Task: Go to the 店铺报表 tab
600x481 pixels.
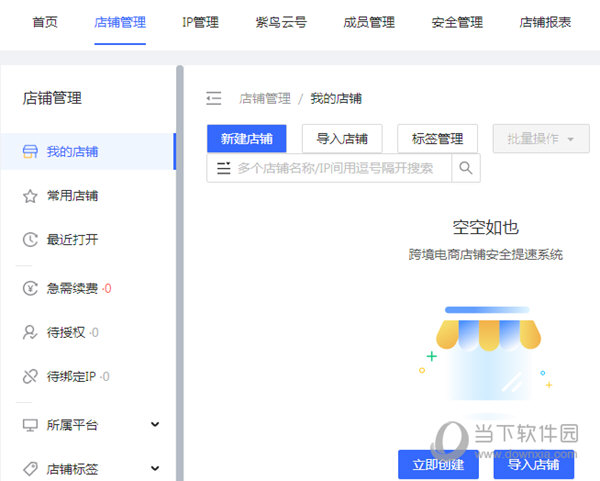Action: (545, 22)
